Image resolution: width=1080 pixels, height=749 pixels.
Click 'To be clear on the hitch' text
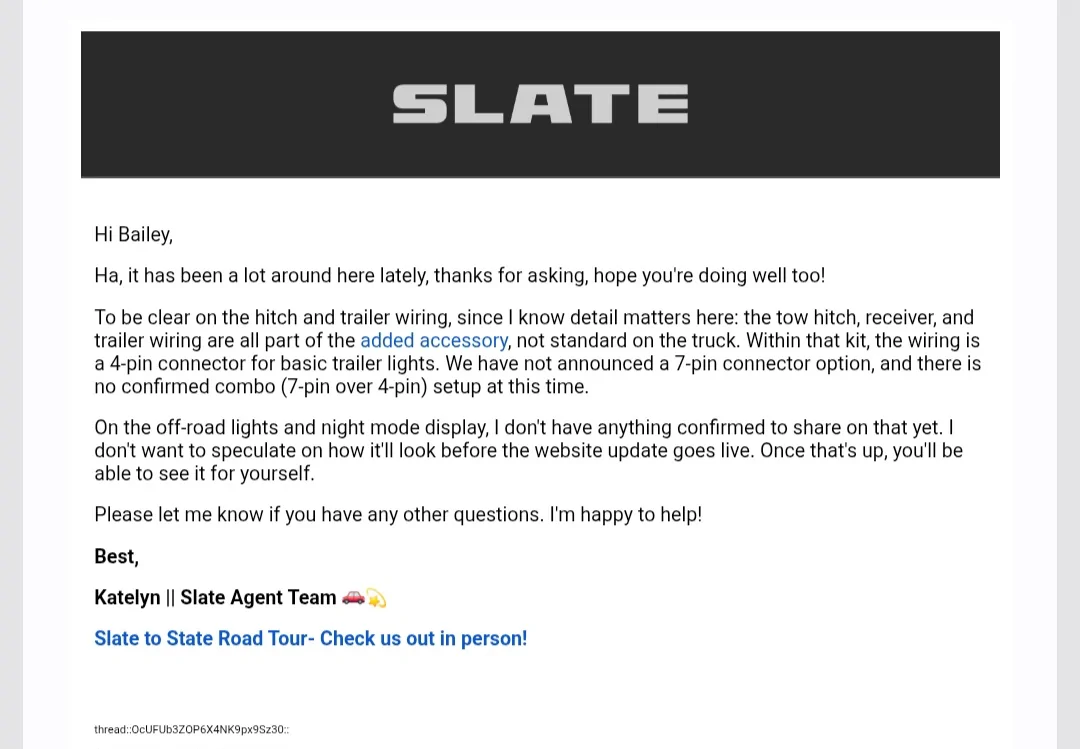pyautogui.click(x=196, y=318)
